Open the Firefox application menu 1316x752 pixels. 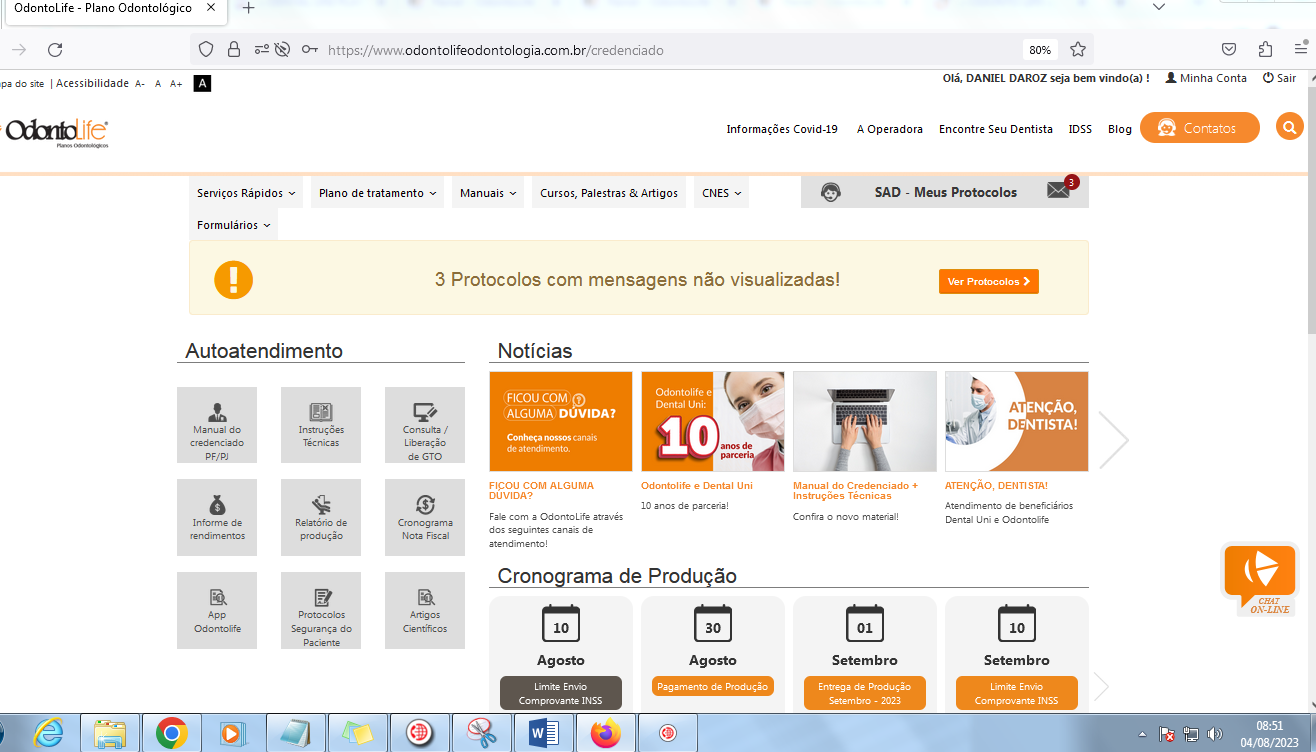(x=1300, y=47)
